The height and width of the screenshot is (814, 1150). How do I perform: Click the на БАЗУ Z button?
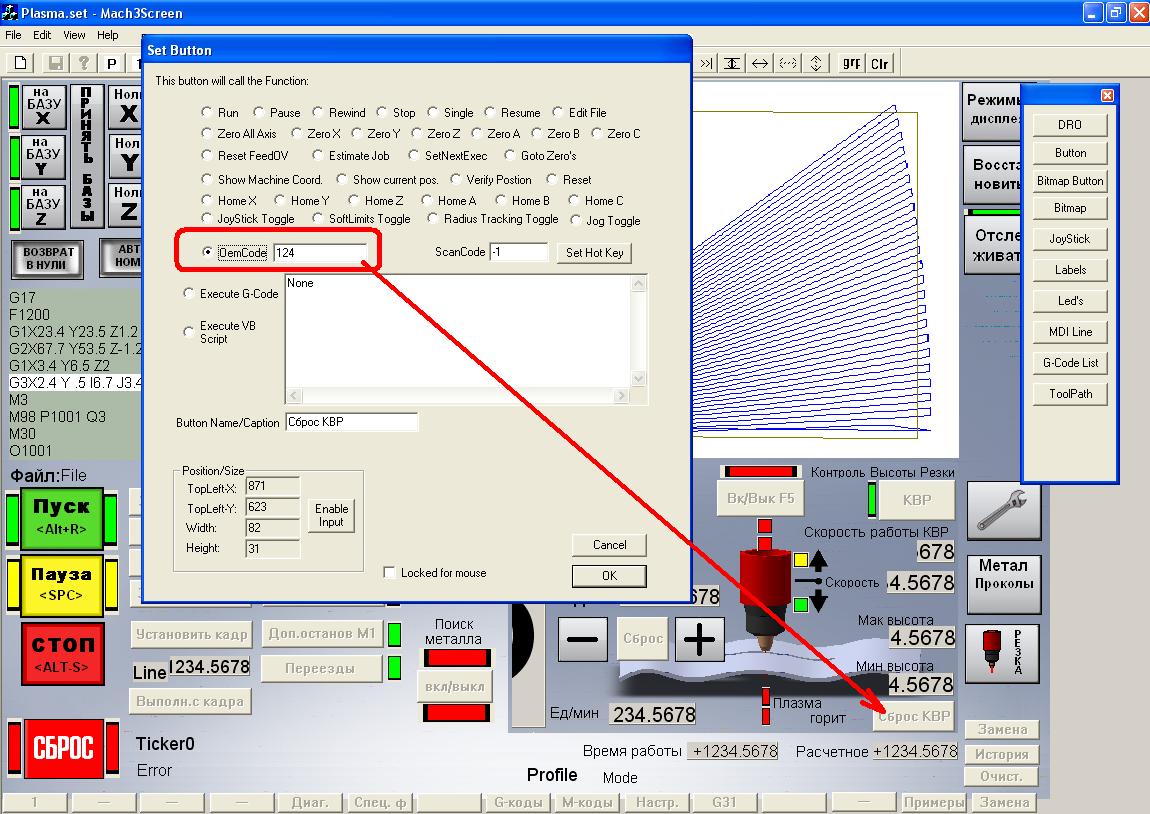tap(43, 207)
